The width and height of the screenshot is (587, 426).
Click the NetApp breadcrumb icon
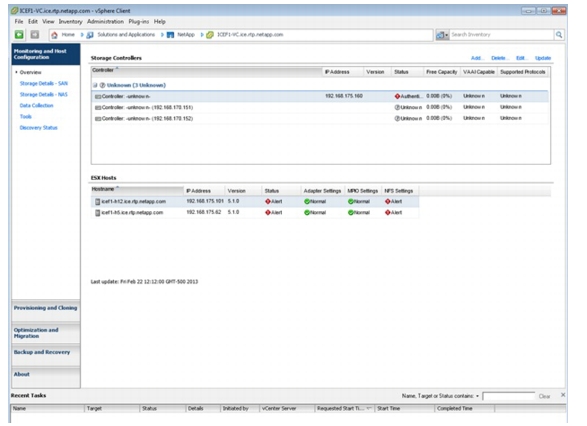point(170,35)
